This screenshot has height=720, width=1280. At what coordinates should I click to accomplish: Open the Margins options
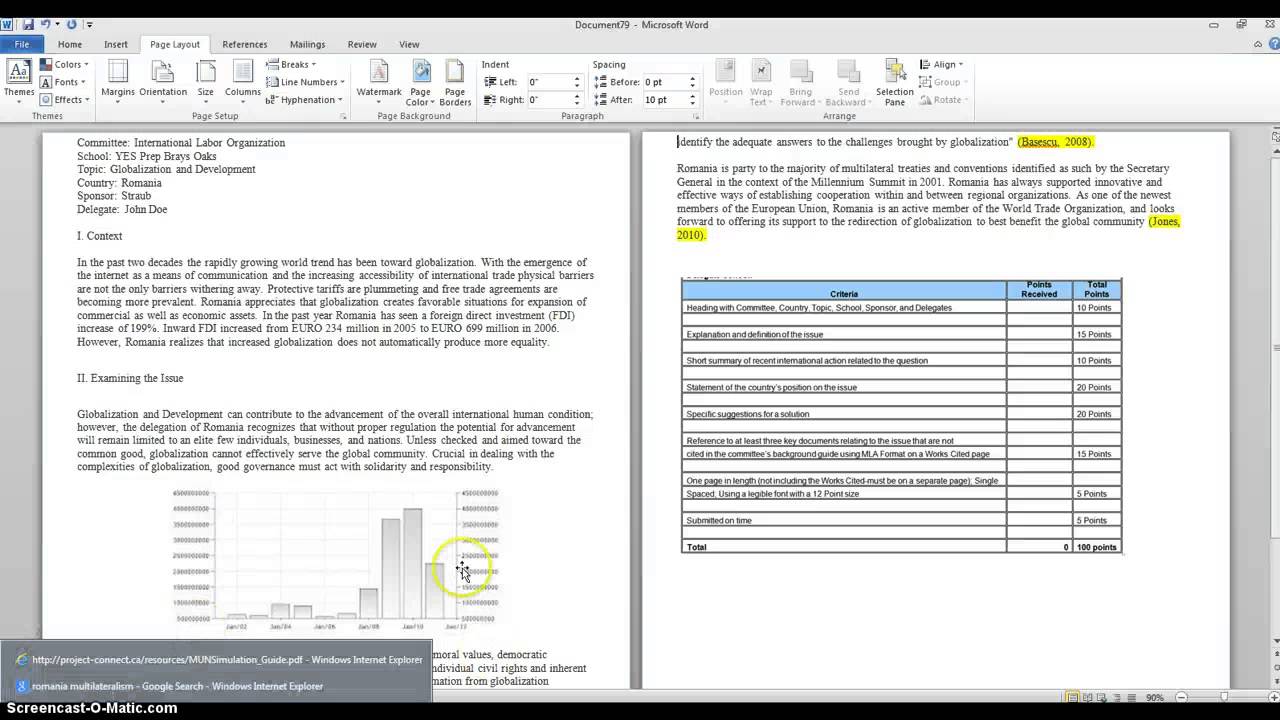[118, 80]
